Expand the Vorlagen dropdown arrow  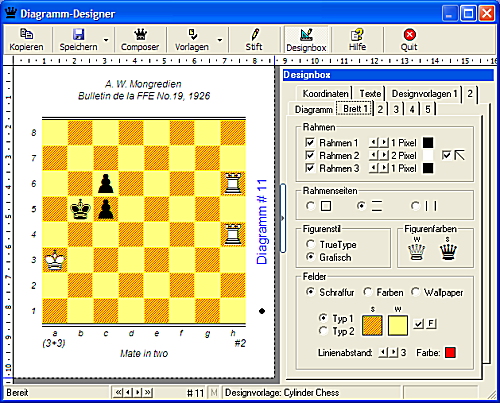click(x=220, y=40)
